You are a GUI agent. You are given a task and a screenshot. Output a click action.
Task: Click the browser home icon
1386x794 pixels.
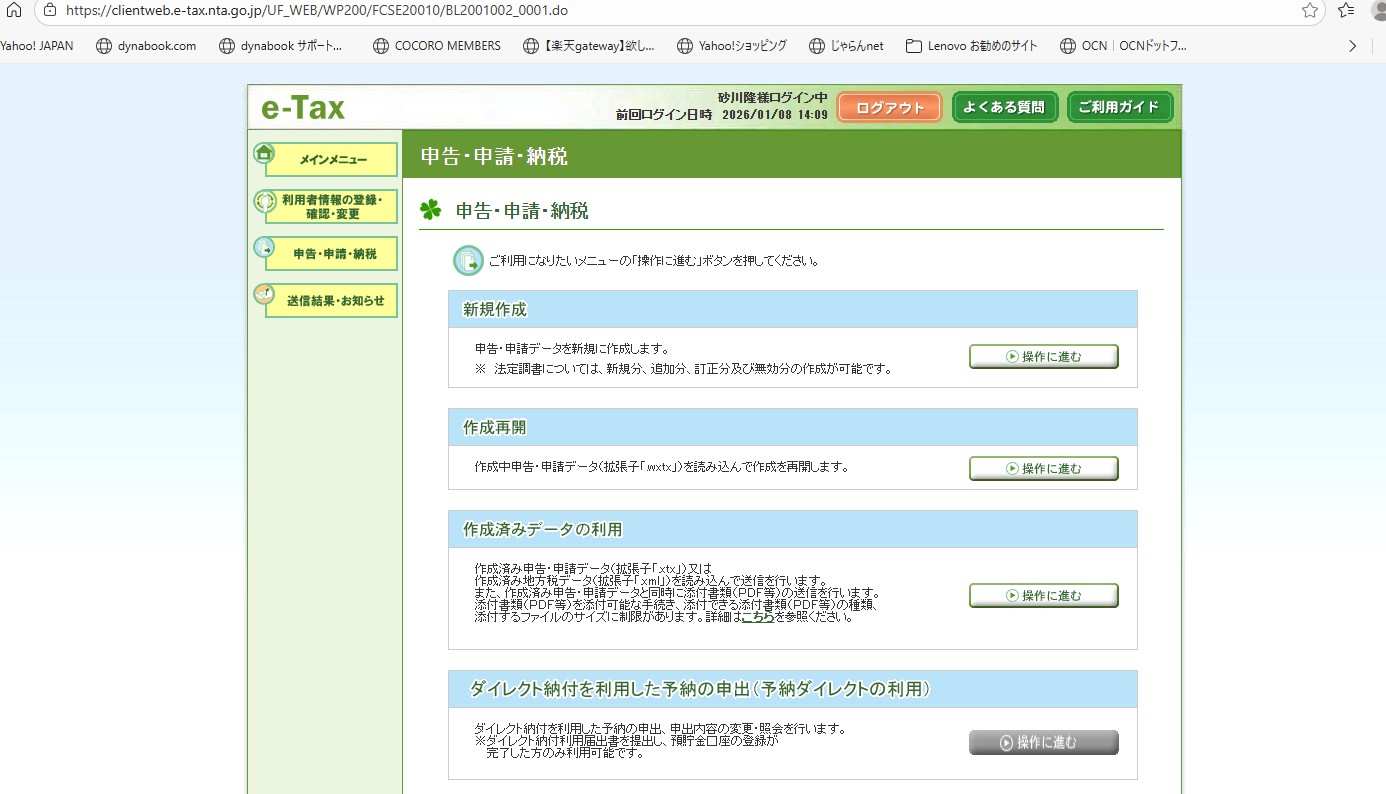coord(13,10)
